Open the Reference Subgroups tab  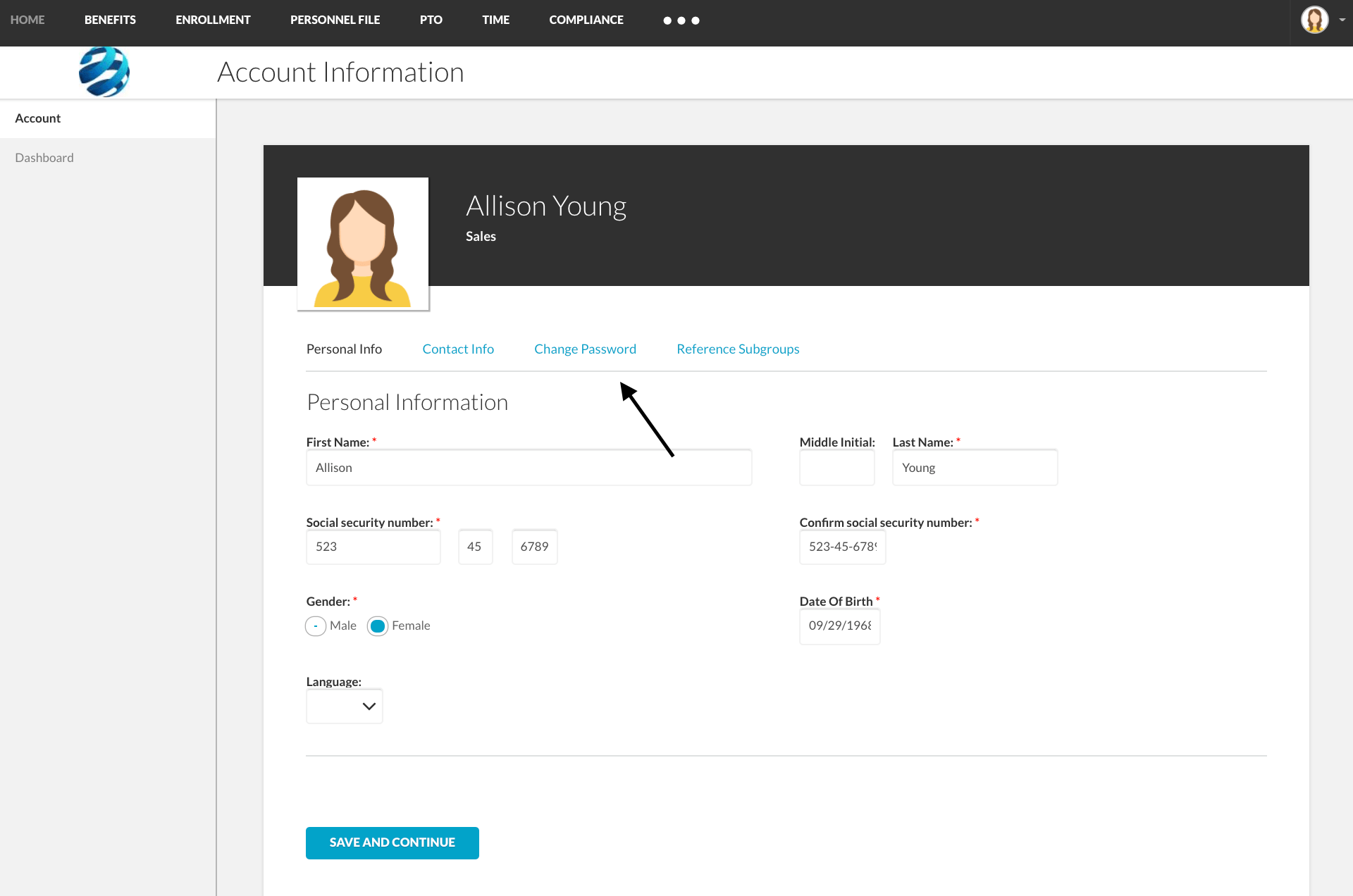[738, 349]
